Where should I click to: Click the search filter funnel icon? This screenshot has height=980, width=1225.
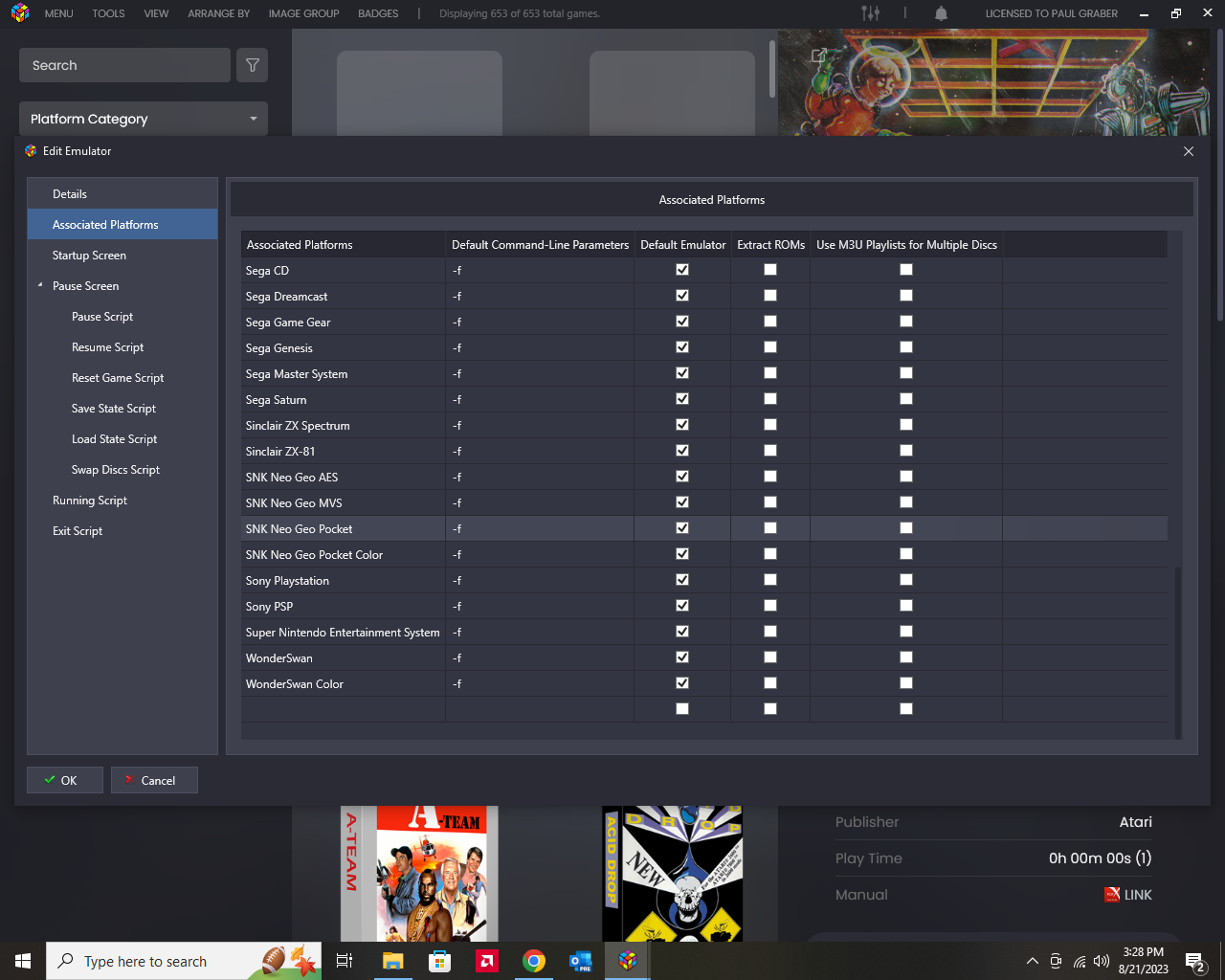point(253,65)
